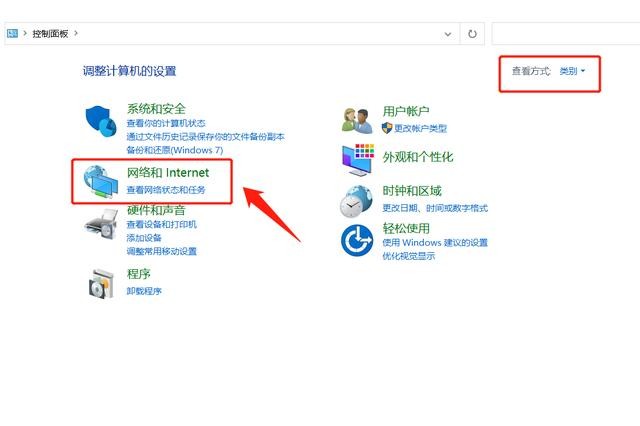Open 更改日期、时间或数字格式 link
640x426 pixels.
coord(435,208)
